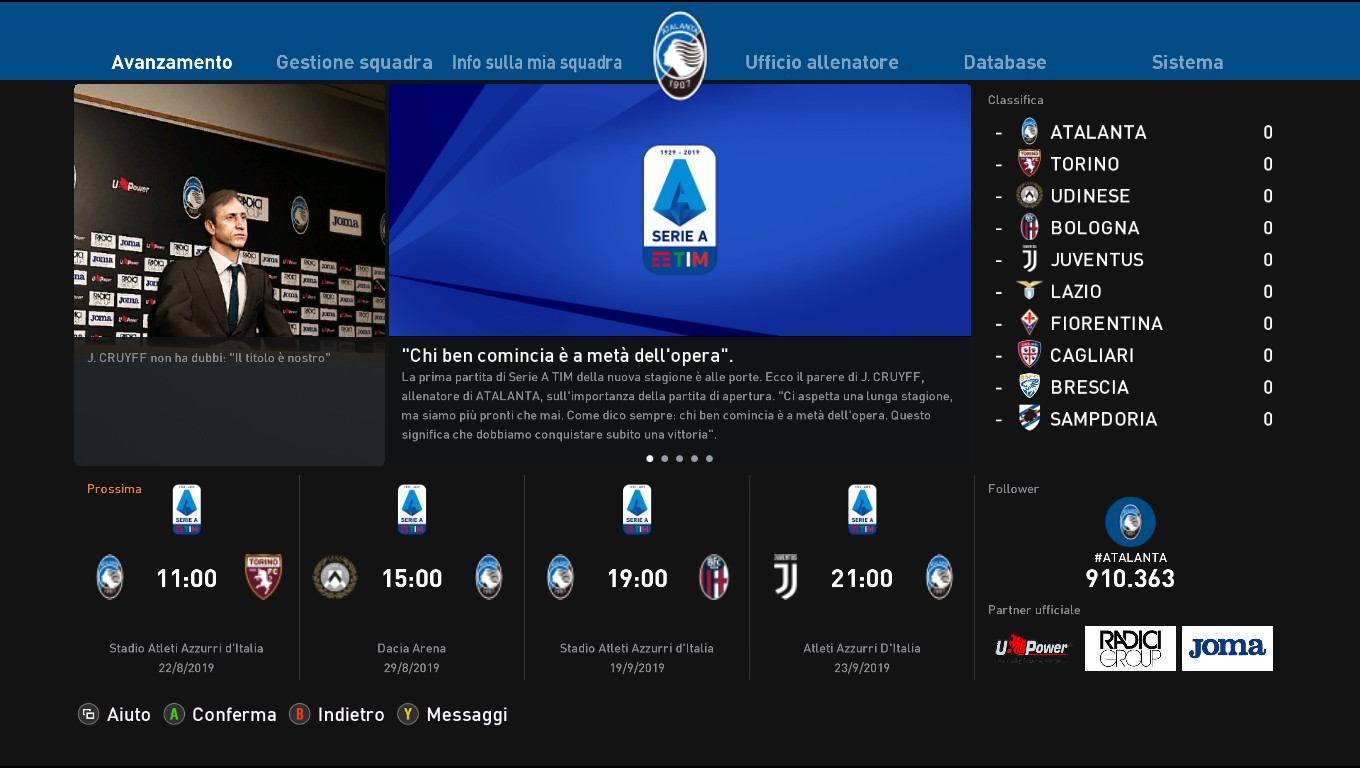This screenshot has width=1360, height=768.
Task: Click the U-Power partner logo
Action: click(x=1032, y=649)
